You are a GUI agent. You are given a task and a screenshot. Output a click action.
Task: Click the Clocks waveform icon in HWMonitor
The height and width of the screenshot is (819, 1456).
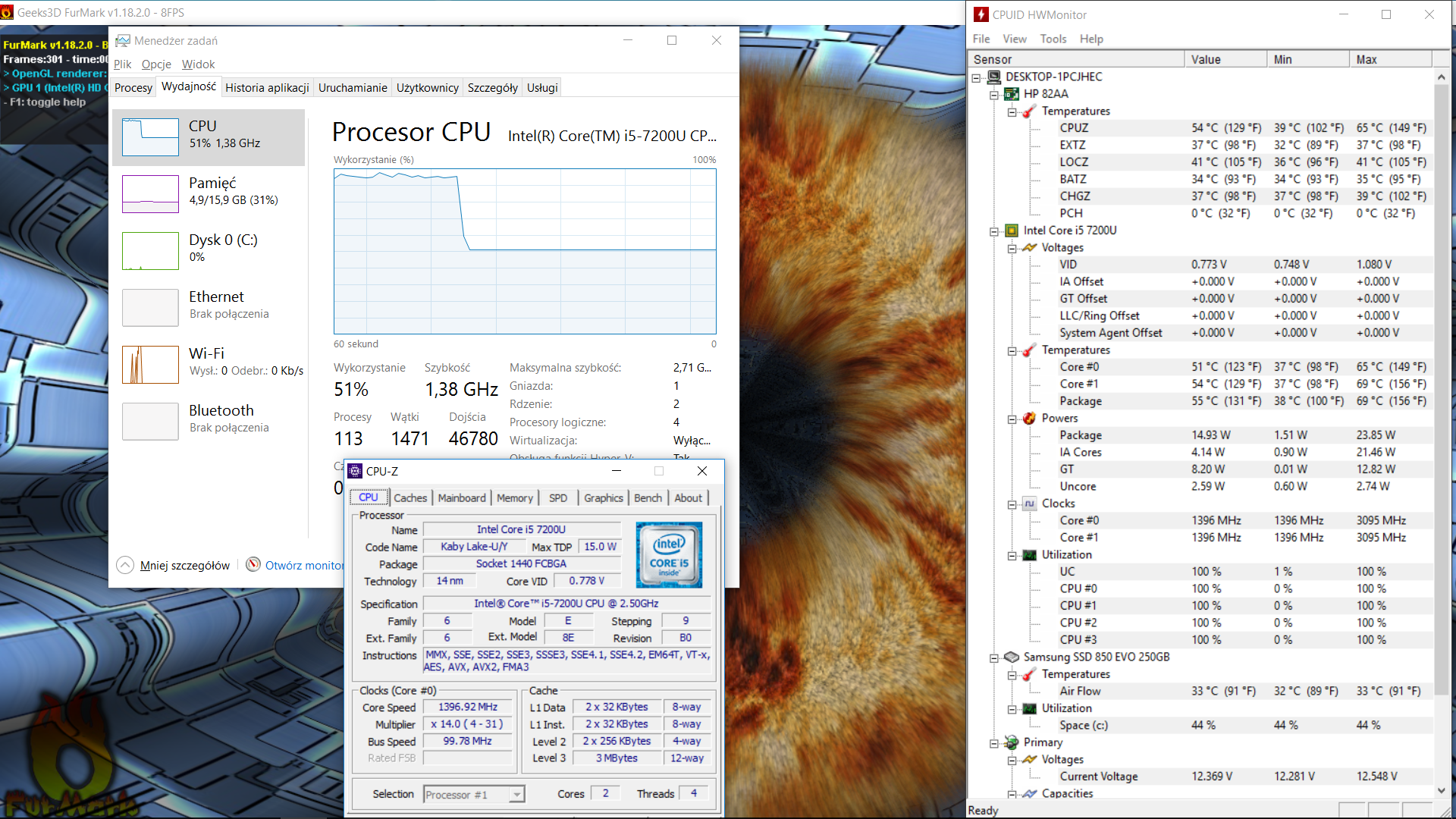tap(1029, 504)
